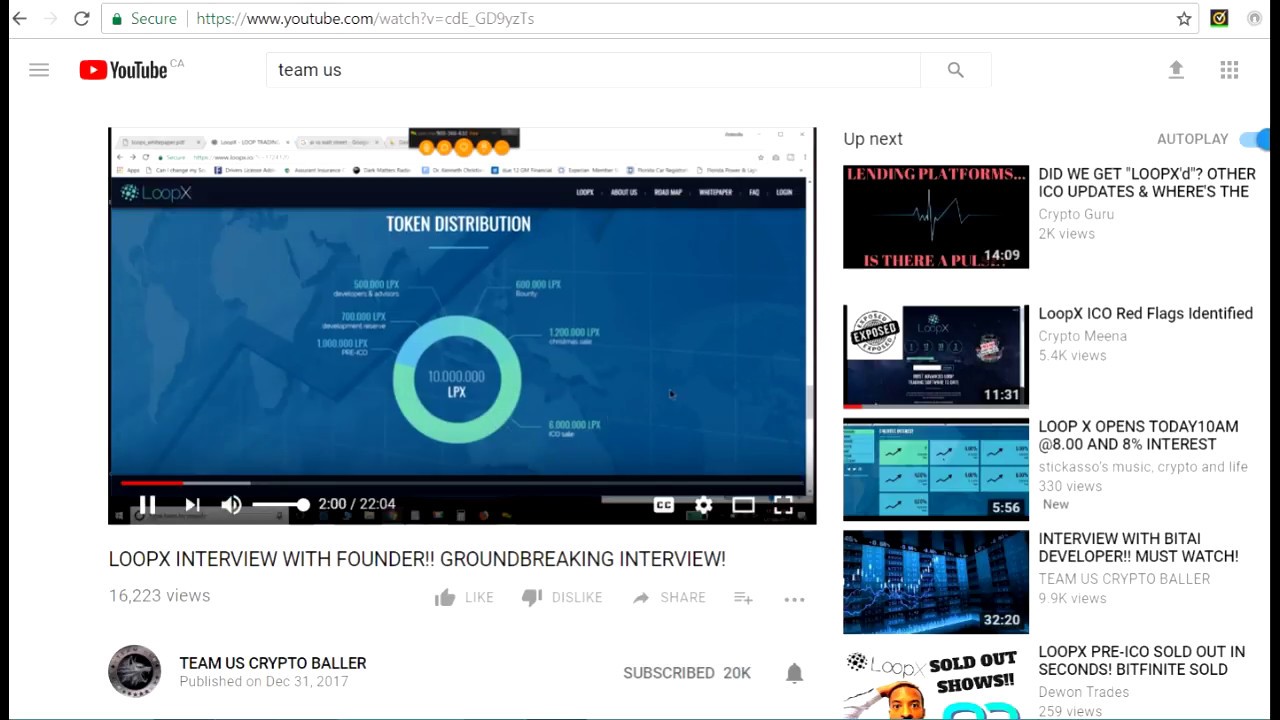Open the 'LoopX ICO Red Flags Identified' title
This screenshot has width=1280, height=720.
pyautogui.click(x=1146, y=314)
